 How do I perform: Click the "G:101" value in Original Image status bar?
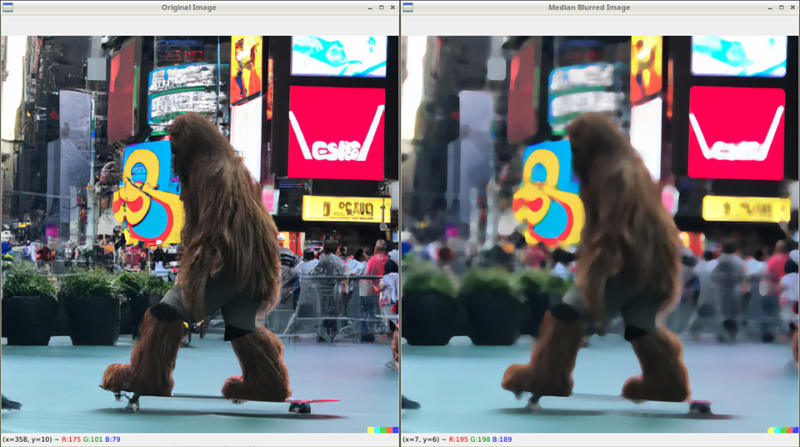(x=93, y=439)
